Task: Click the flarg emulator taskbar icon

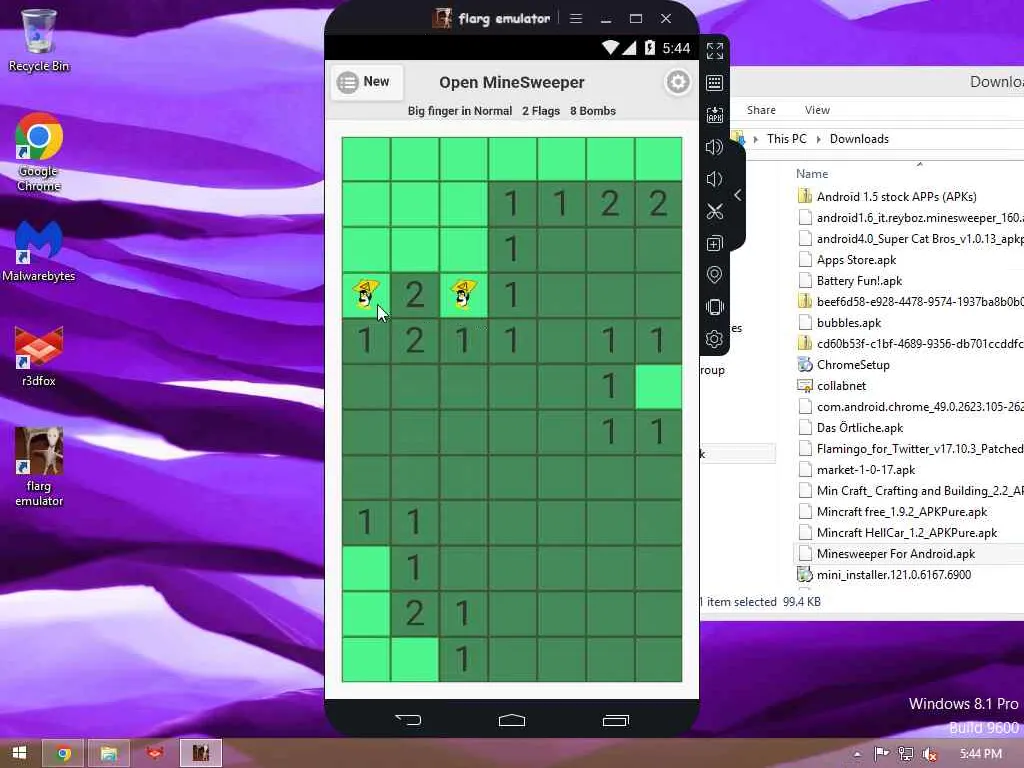Action: click(x=200, y=754)
